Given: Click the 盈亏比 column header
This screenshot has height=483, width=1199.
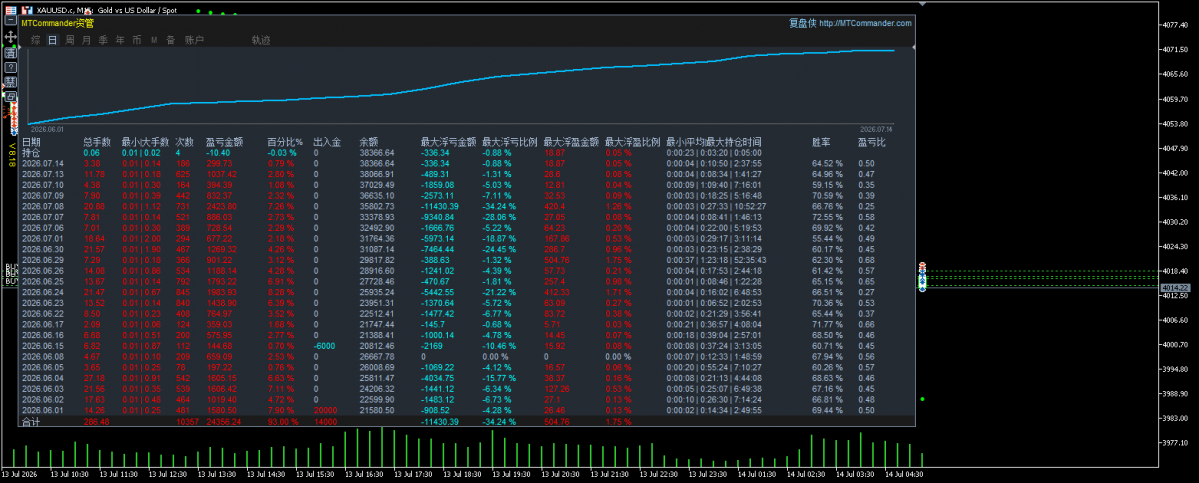Looking at the screenshot, I should (x=872, y=142).
